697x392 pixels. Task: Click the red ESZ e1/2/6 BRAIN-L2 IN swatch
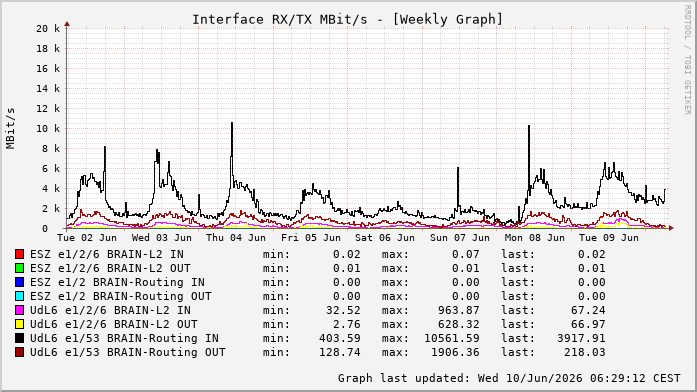point(19,254)
